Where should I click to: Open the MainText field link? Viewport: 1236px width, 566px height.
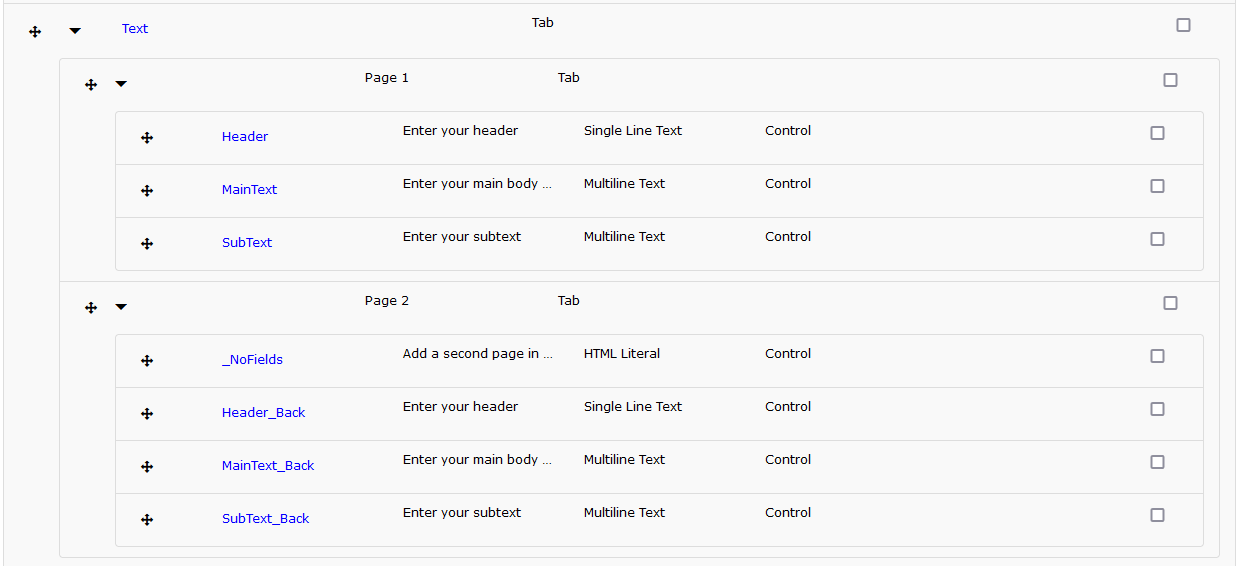[249, 190]
